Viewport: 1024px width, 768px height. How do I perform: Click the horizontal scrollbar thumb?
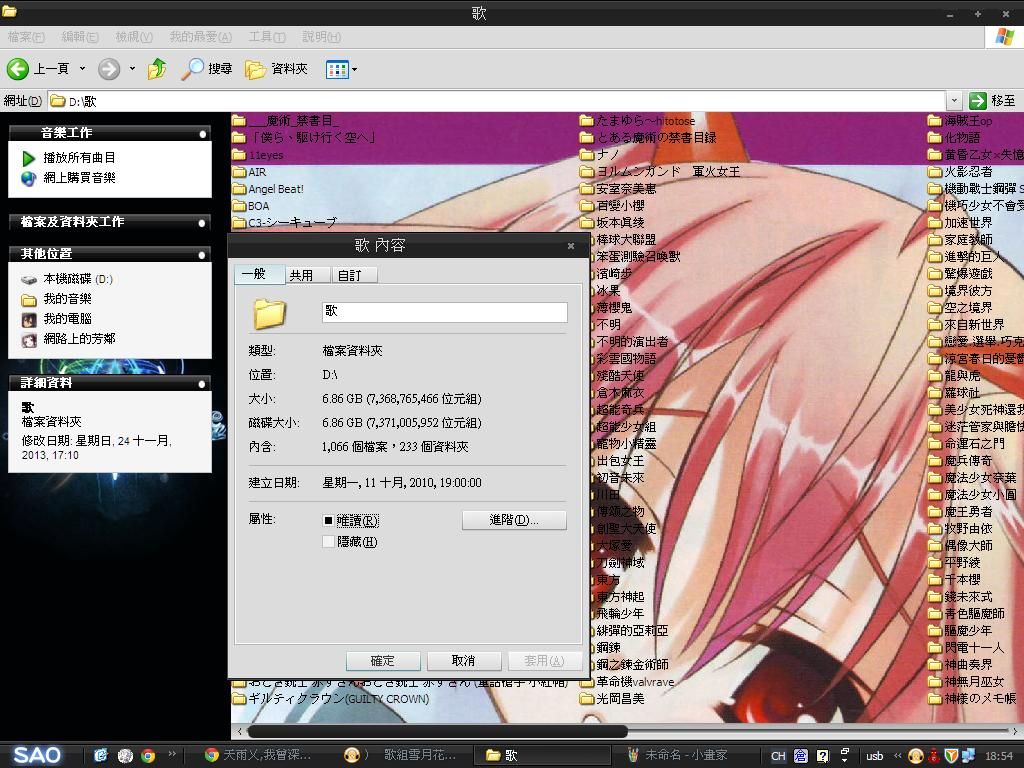437,731
